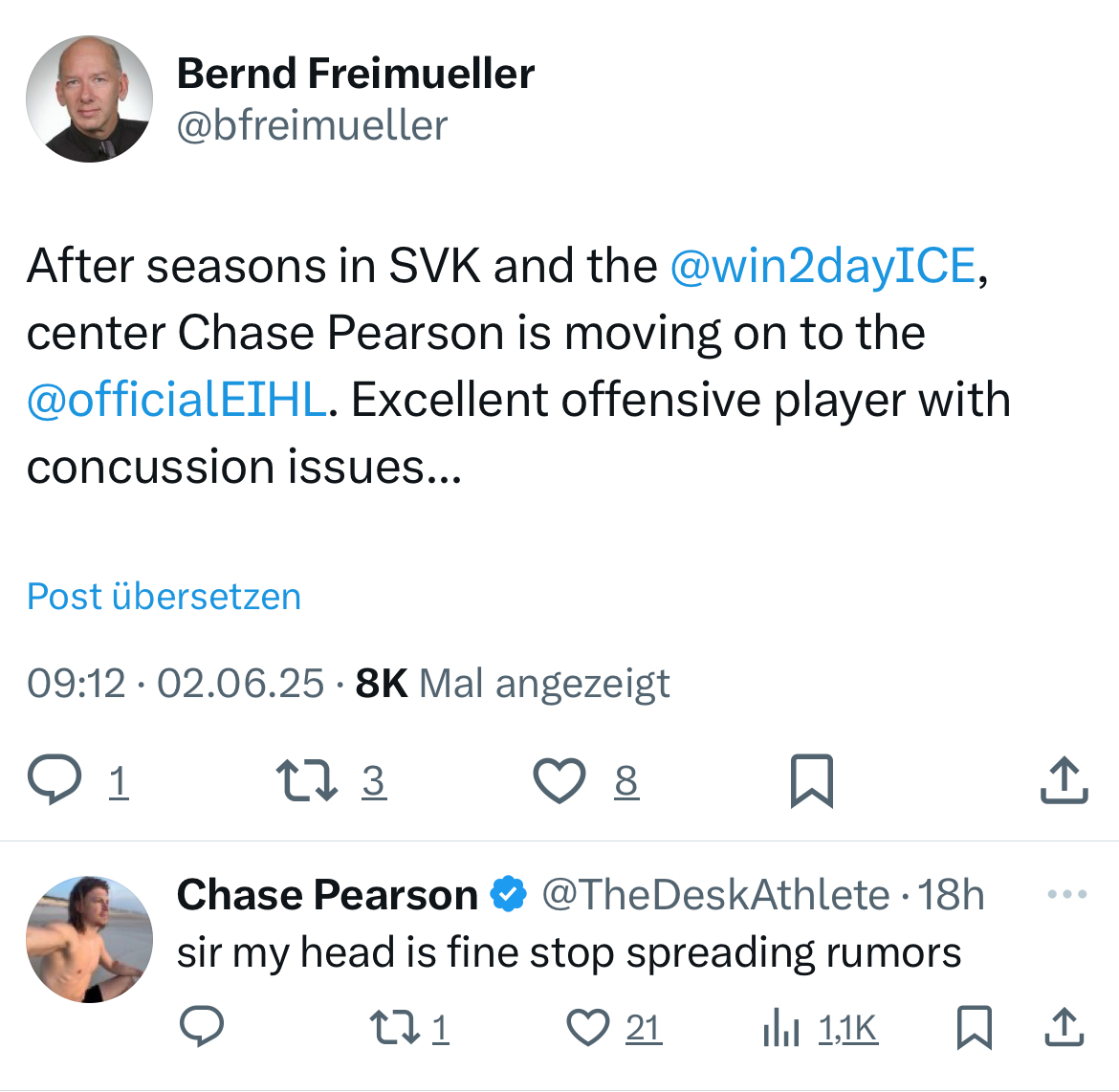
Task: Share Chase Pearson's reply
Action: pos(1064,1028)
